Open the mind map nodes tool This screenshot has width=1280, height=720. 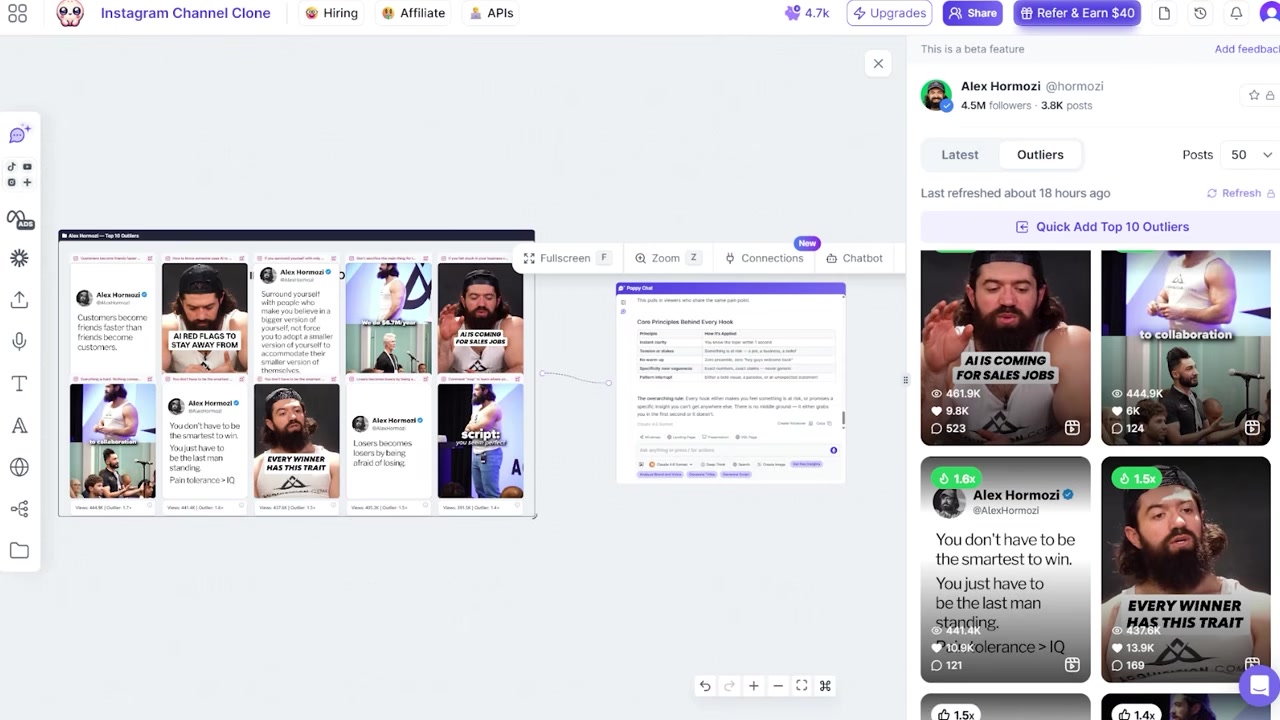pyautogui.click(x=19, y=509)
